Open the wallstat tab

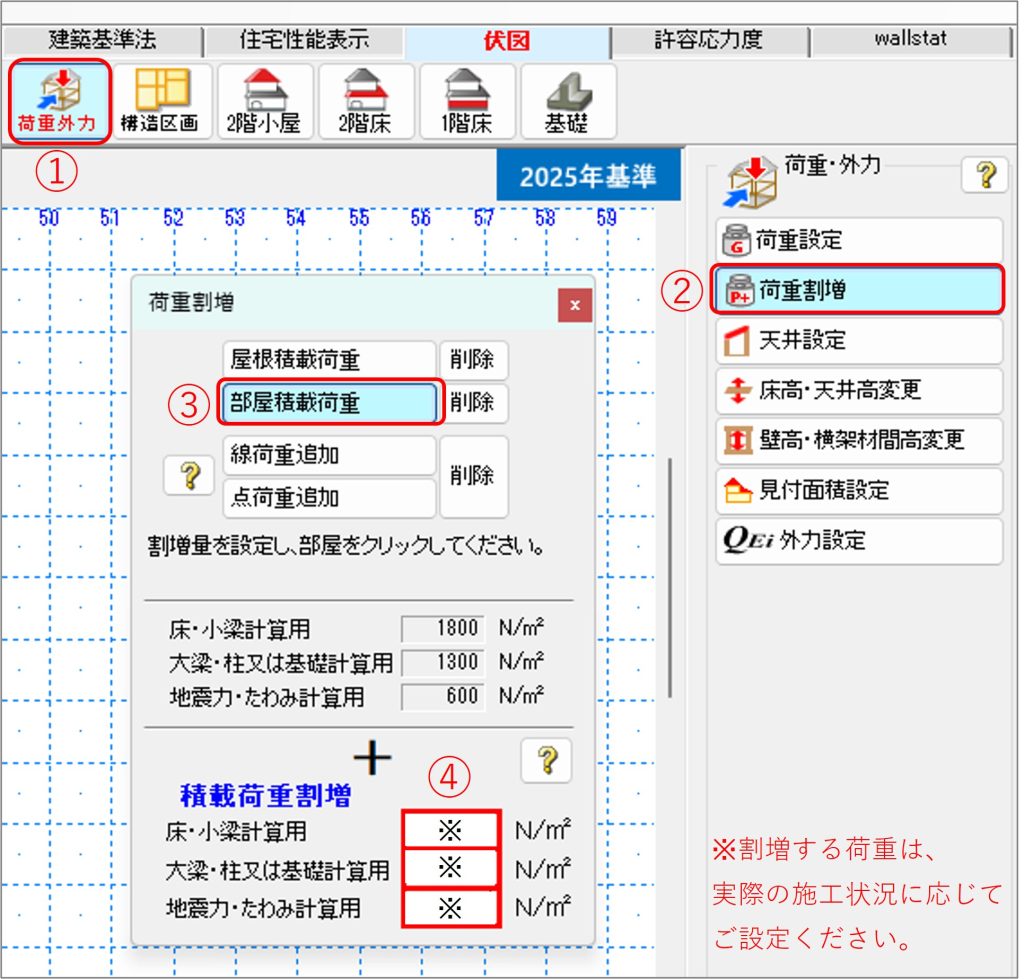click(x=909, y=41)
